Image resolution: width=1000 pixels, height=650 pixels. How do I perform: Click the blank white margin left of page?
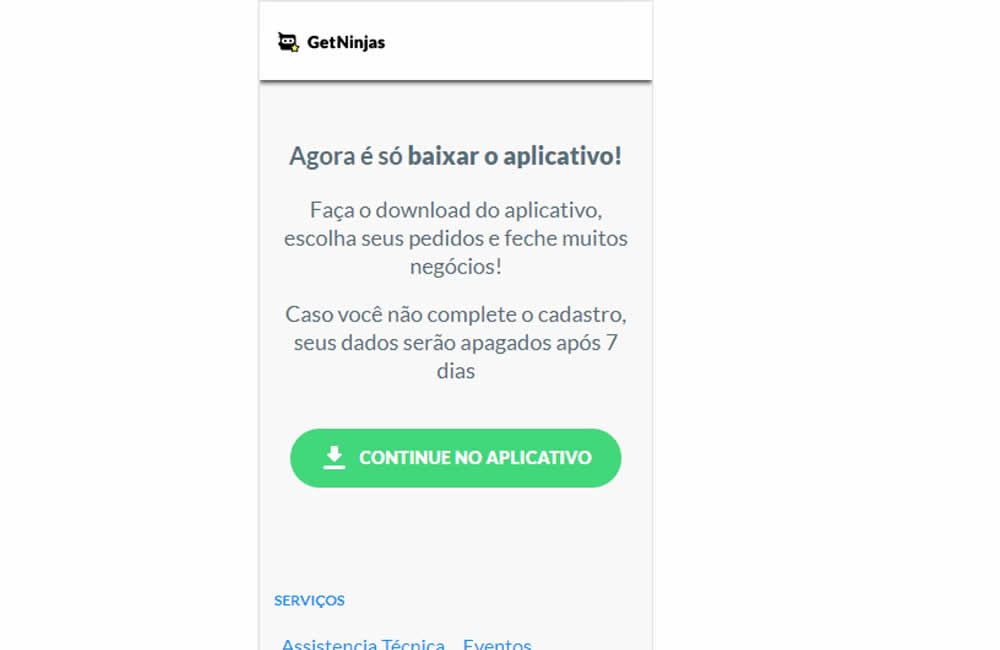128,319
